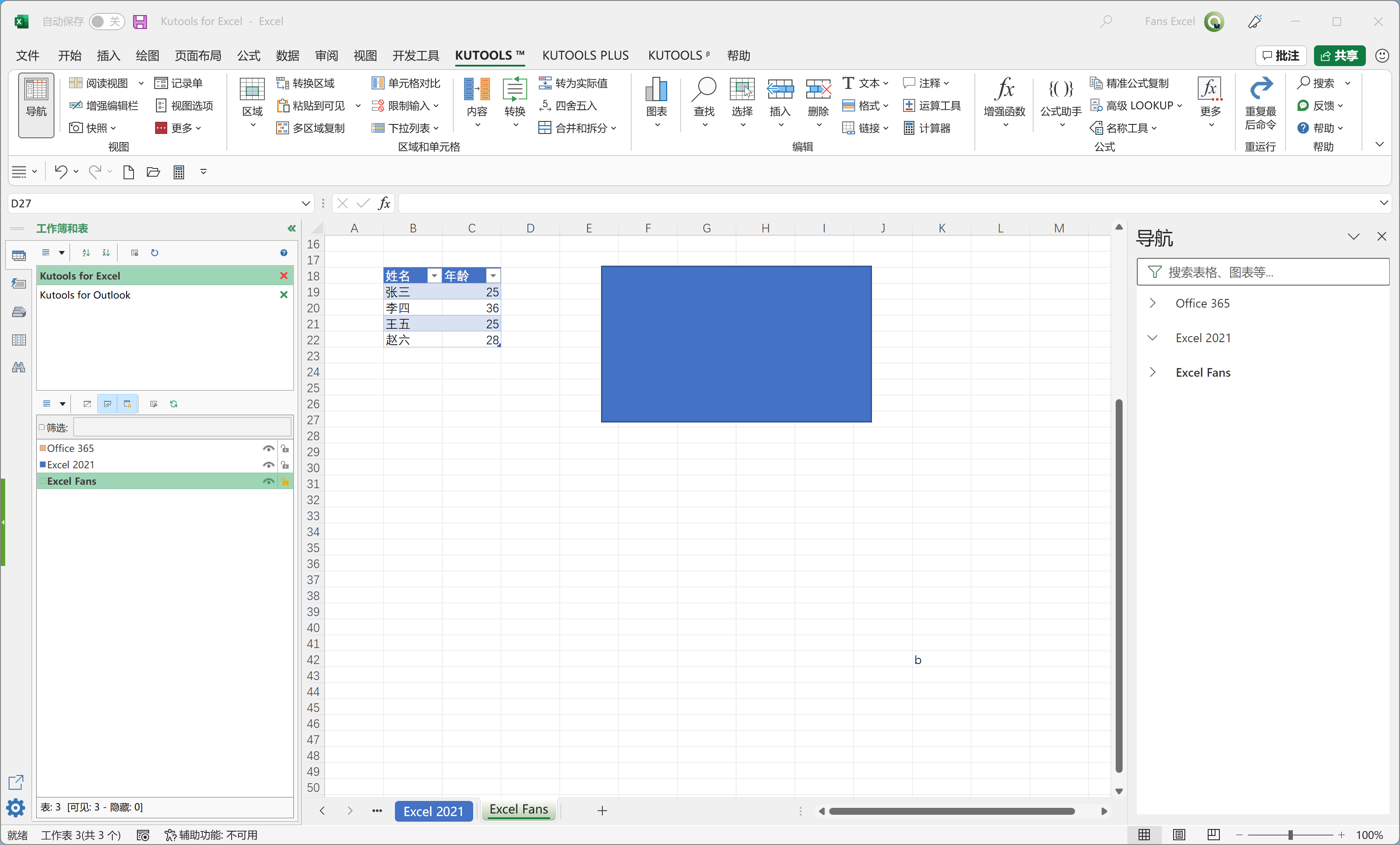Click the blue help icon in workbook pane

[x=283, y=253]
